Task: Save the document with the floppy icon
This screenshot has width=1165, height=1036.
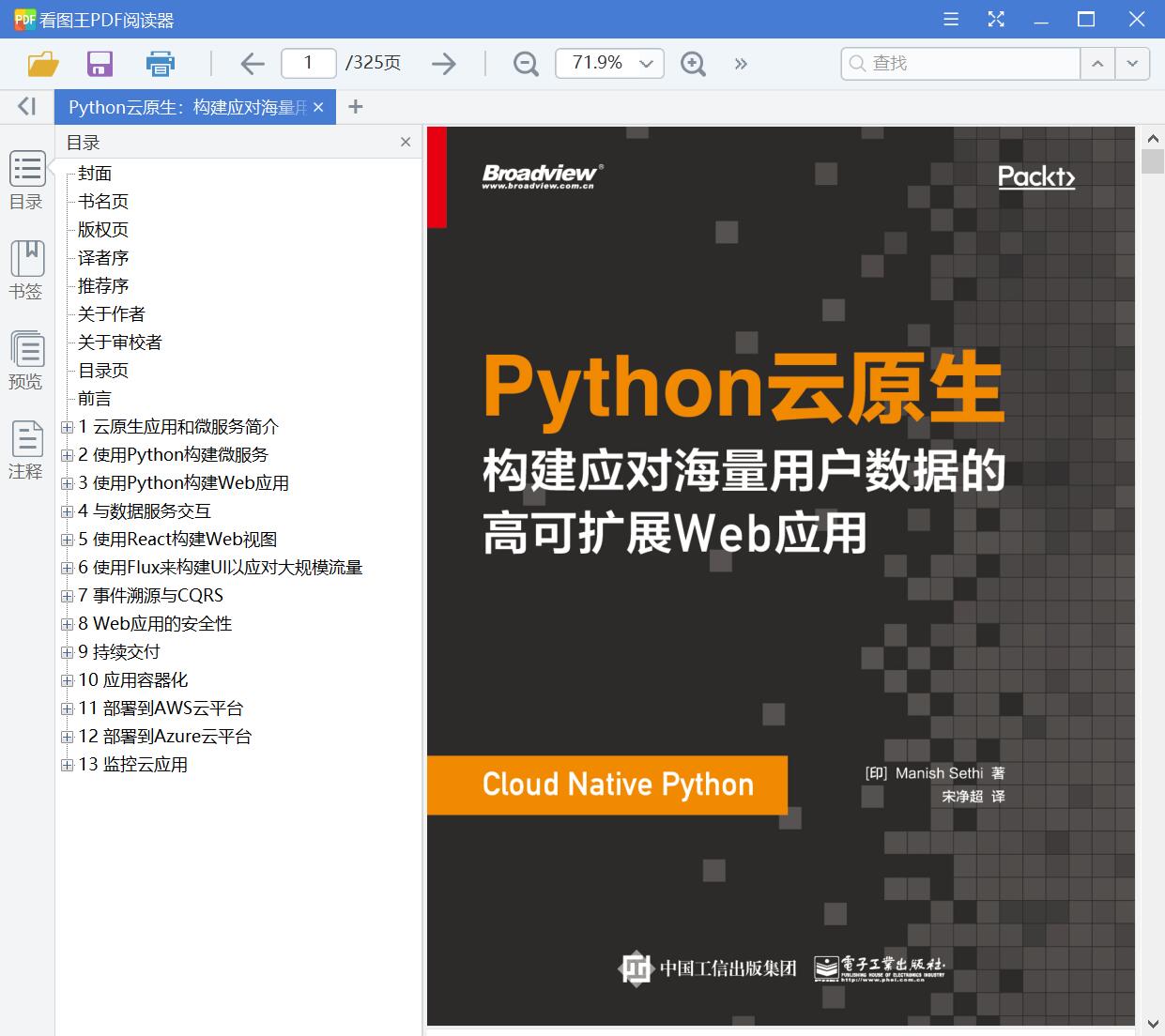Action: (x=100, y=64)
